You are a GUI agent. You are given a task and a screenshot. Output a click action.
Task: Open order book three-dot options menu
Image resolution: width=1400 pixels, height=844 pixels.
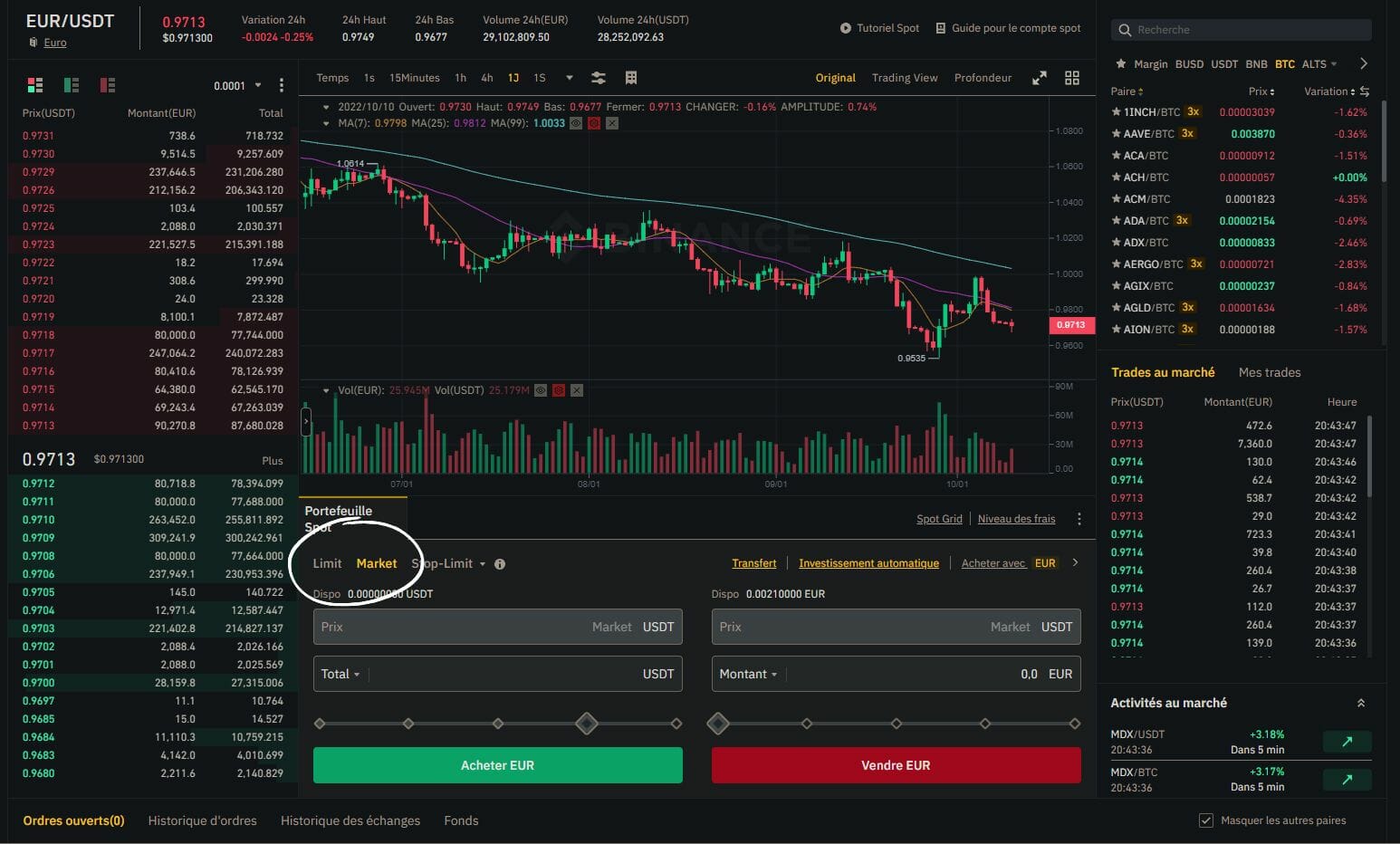282,85
